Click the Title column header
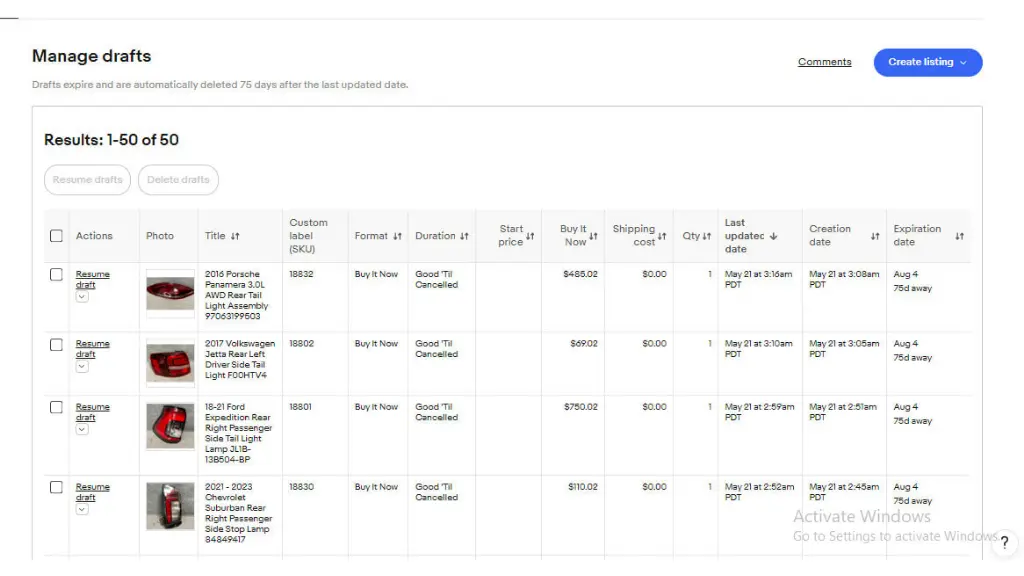This screenshot has width=1024, height=576. click(x=215, y=236)
